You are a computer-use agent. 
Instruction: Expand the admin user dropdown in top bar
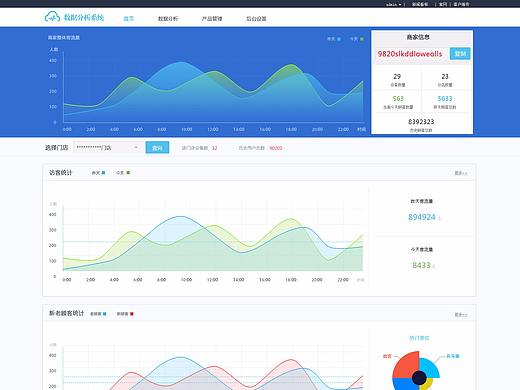click(394, 4)
